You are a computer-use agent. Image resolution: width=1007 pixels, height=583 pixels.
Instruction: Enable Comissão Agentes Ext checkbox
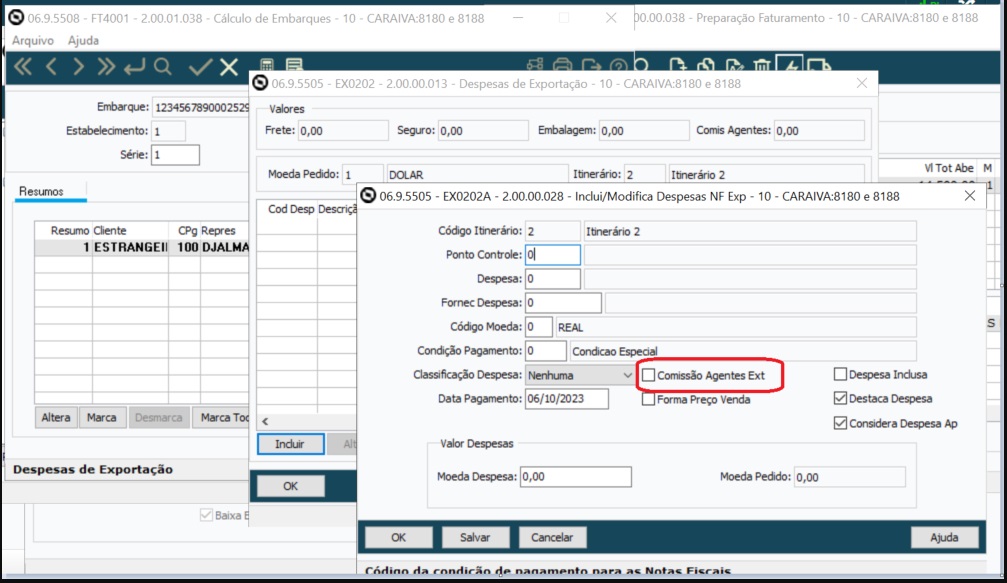(649, 375)
